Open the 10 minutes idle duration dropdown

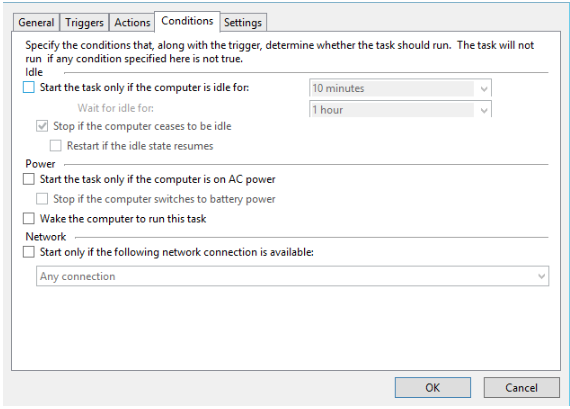click(400, 88)
